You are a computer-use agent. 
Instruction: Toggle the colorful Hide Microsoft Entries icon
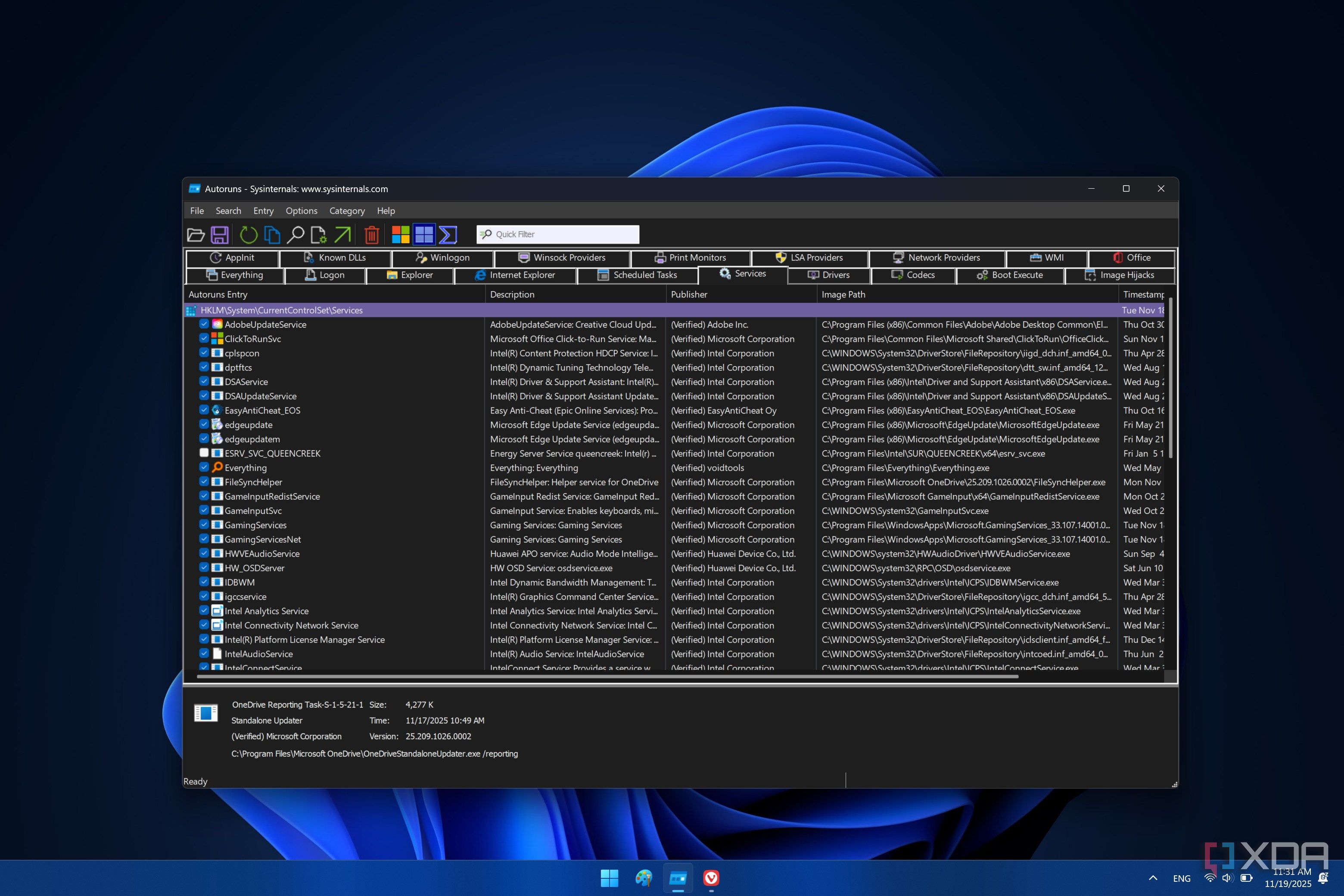point(401,234)
